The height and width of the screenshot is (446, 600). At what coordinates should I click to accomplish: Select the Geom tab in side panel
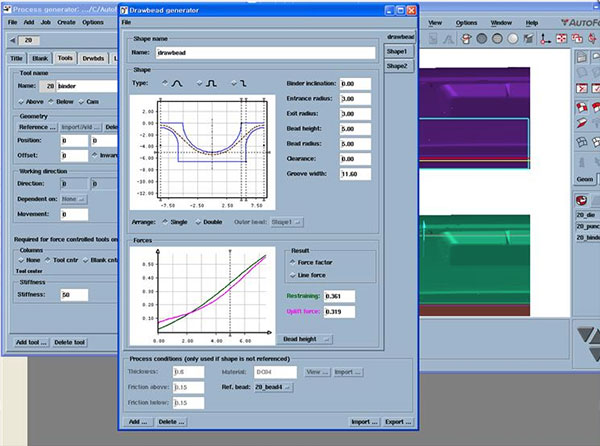[x=584, y=179]
